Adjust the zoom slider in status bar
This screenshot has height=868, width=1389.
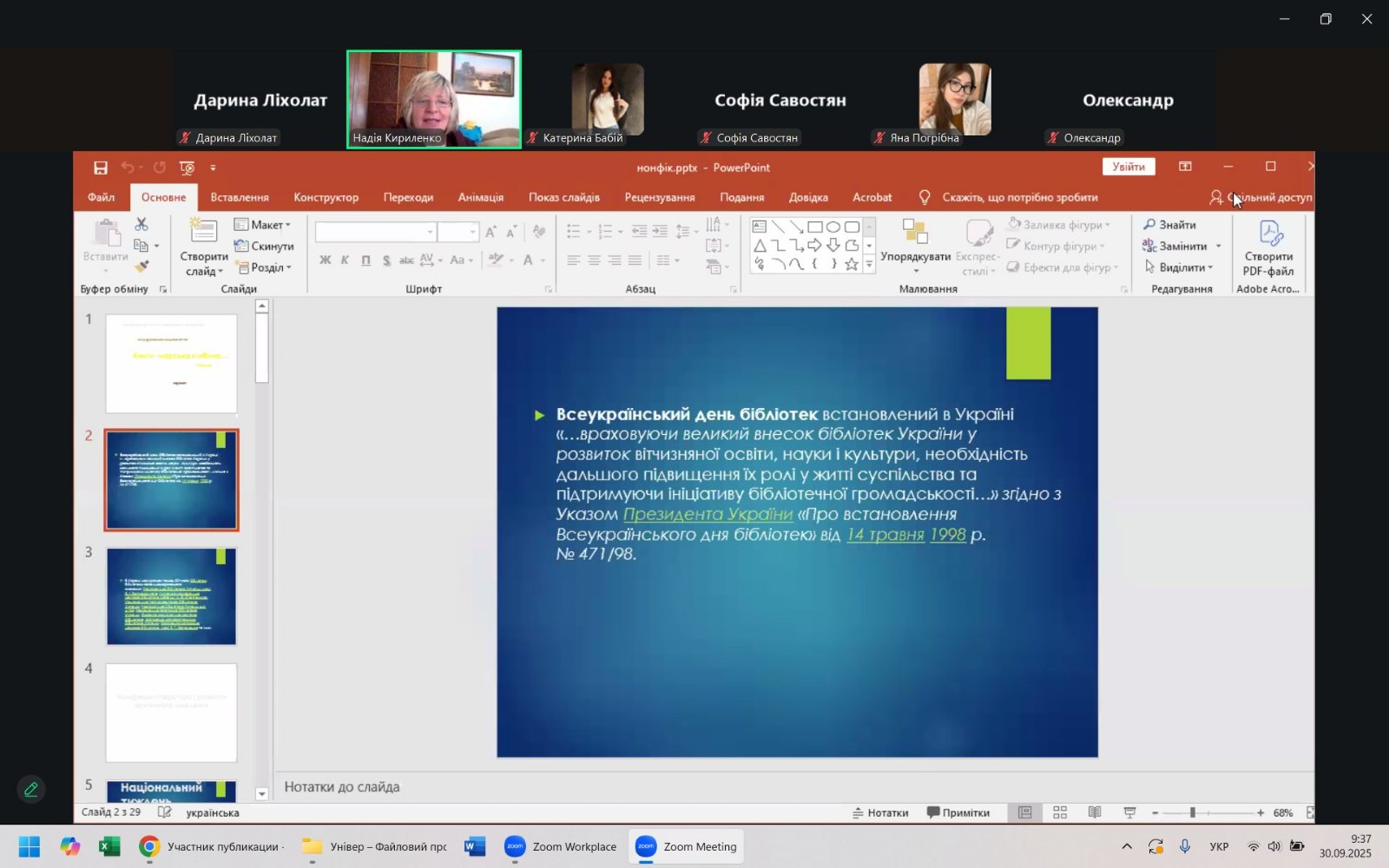pos(1193,812)
